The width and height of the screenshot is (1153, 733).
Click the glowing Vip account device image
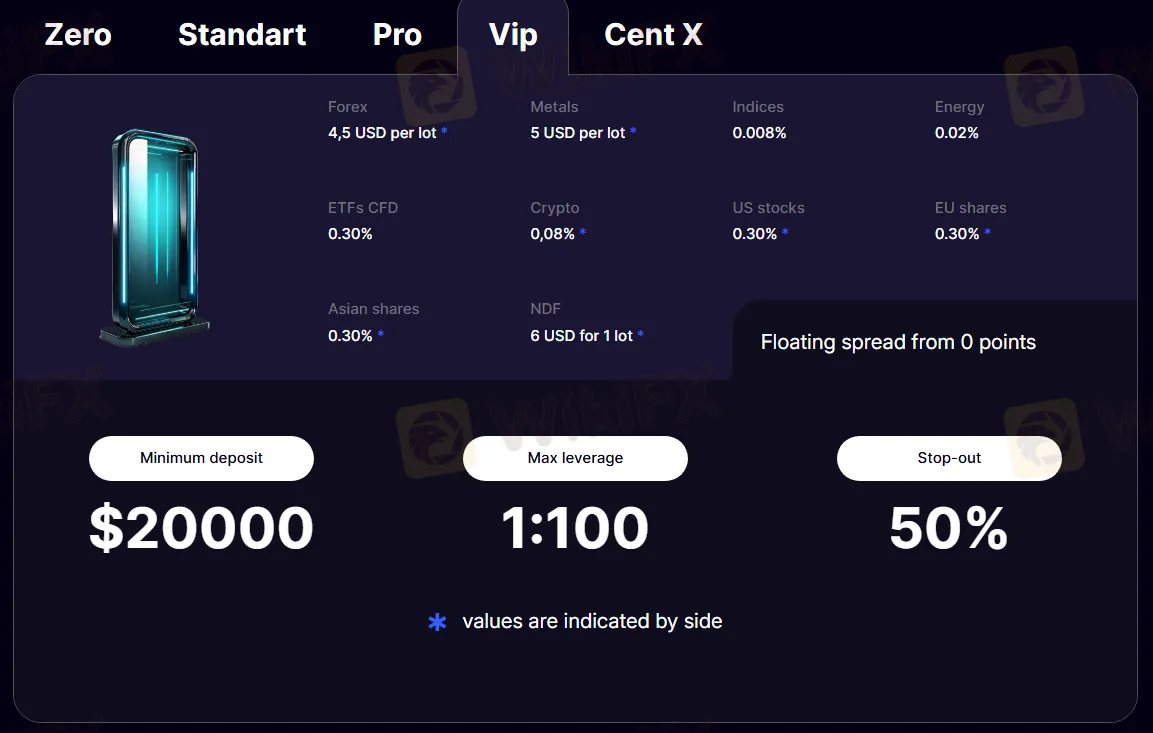point(155,237)
